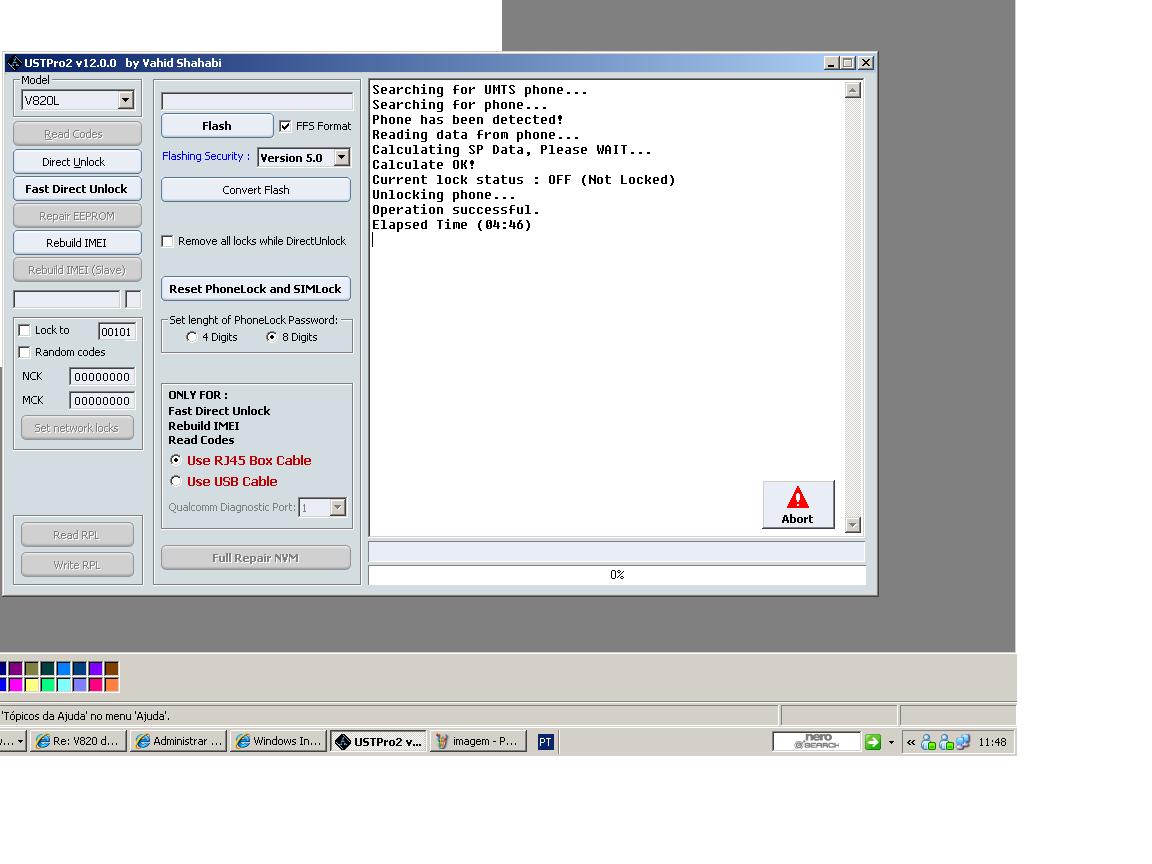1152x864 pixels.
Task: Choose the Use USB Cable option
Action: [x=177, y=481]
